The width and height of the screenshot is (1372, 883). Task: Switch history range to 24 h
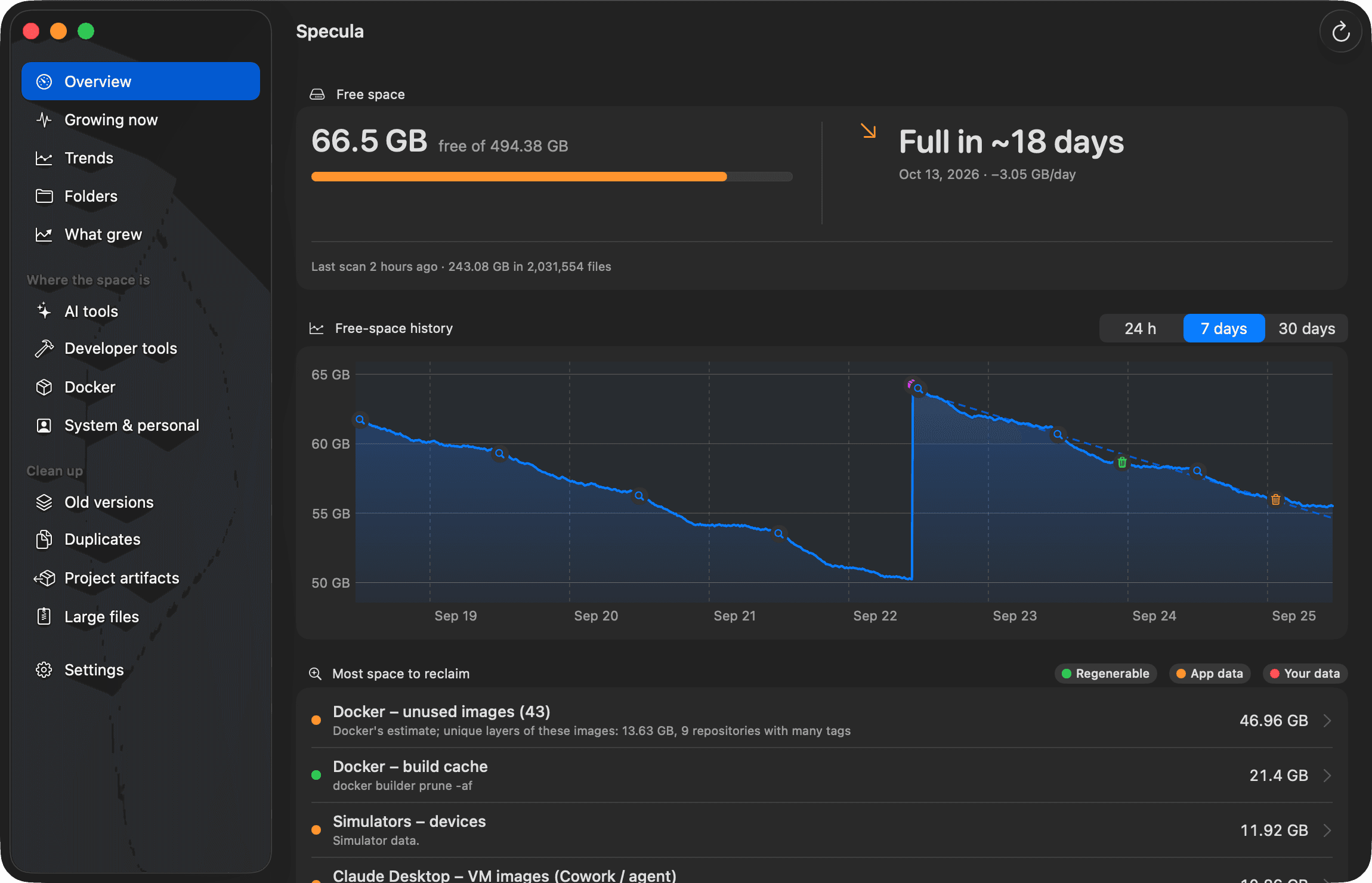1141,329
